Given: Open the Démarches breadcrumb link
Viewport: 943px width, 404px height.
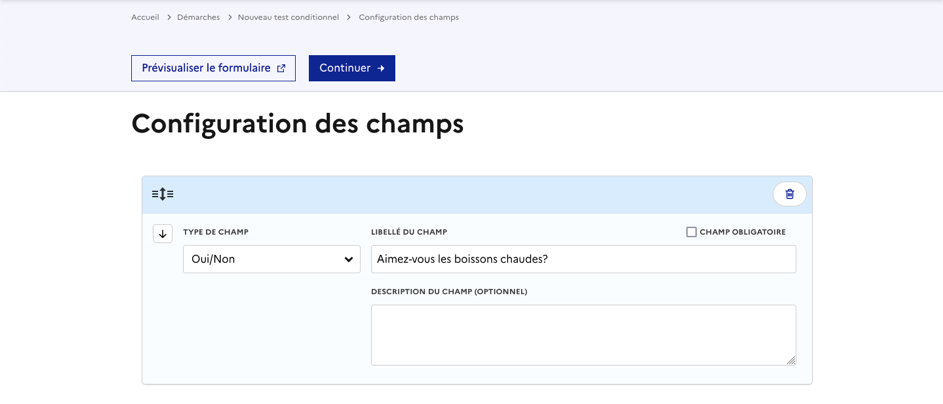Looking at the screenshot, I should tap(198, 17).
